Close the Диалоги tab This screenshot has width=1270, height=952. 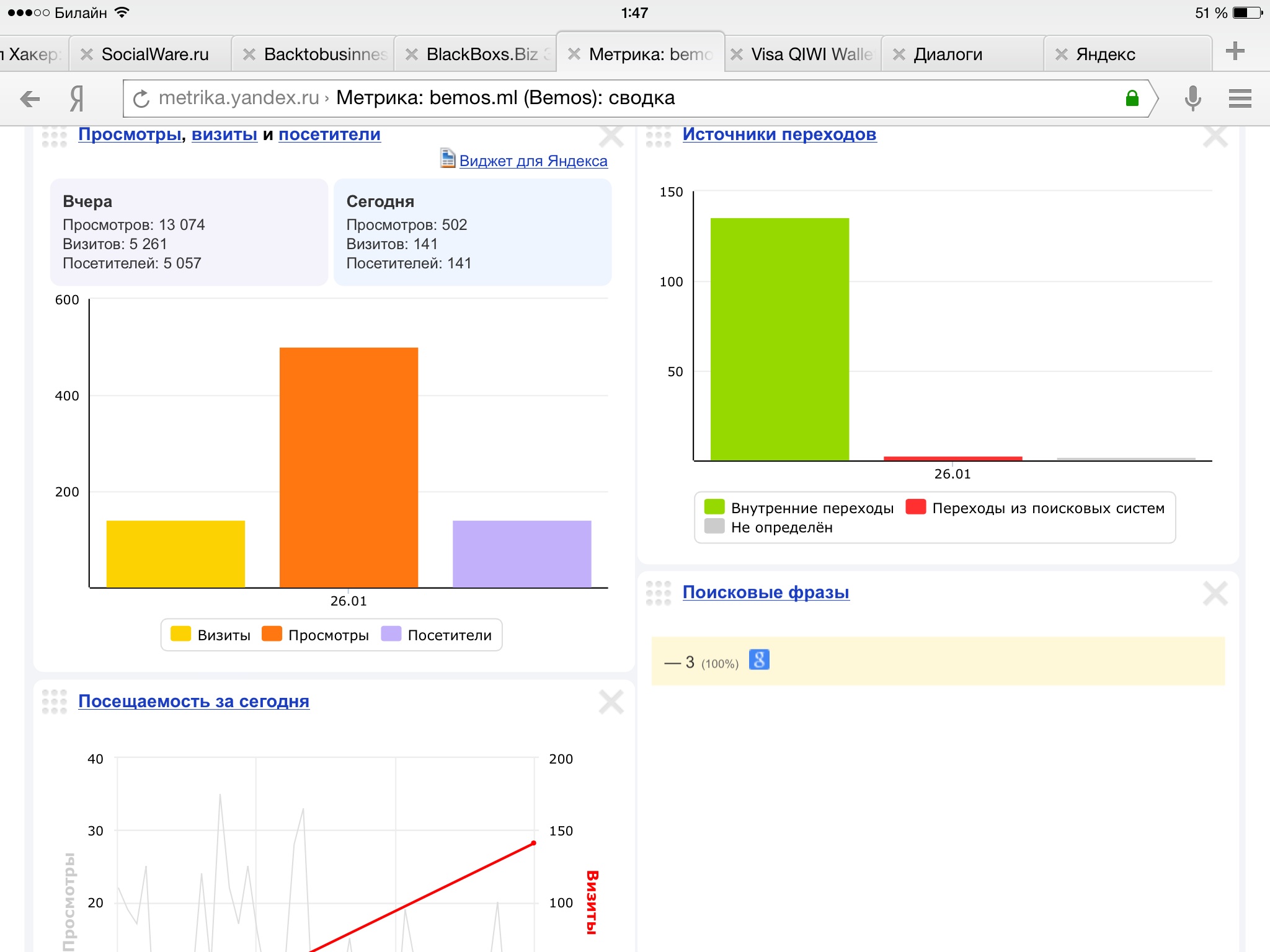(x=899, y=55)
